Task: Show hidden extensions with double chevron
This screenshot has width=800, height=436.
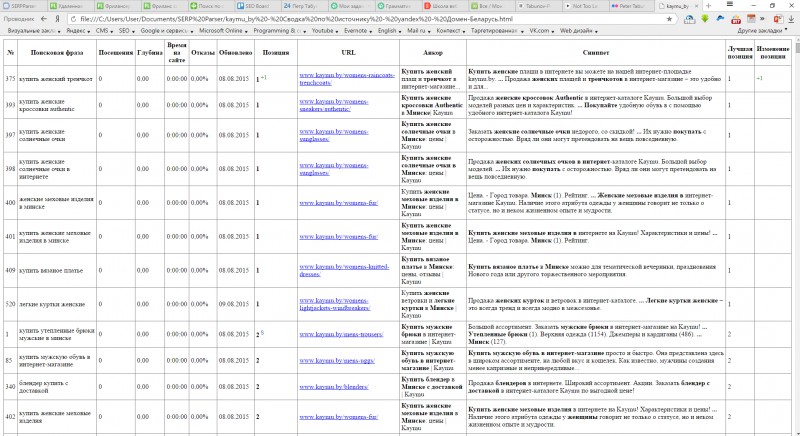Action: click(762, 19)
